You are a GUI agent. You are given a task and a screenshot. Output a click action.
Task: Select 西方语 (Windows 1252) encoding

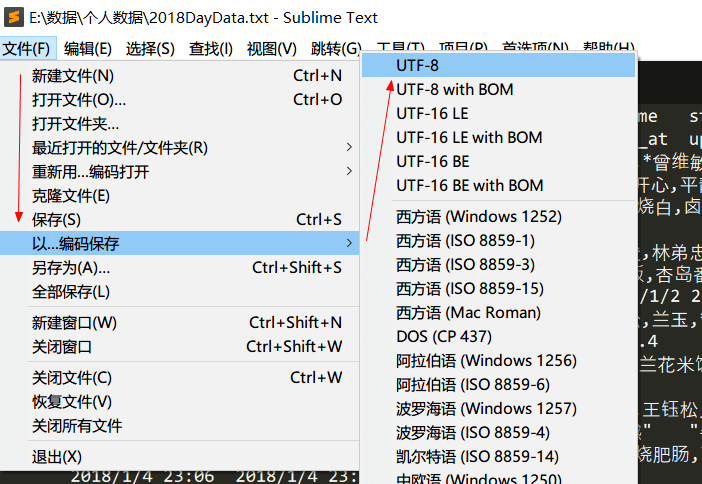pos(498,217)
